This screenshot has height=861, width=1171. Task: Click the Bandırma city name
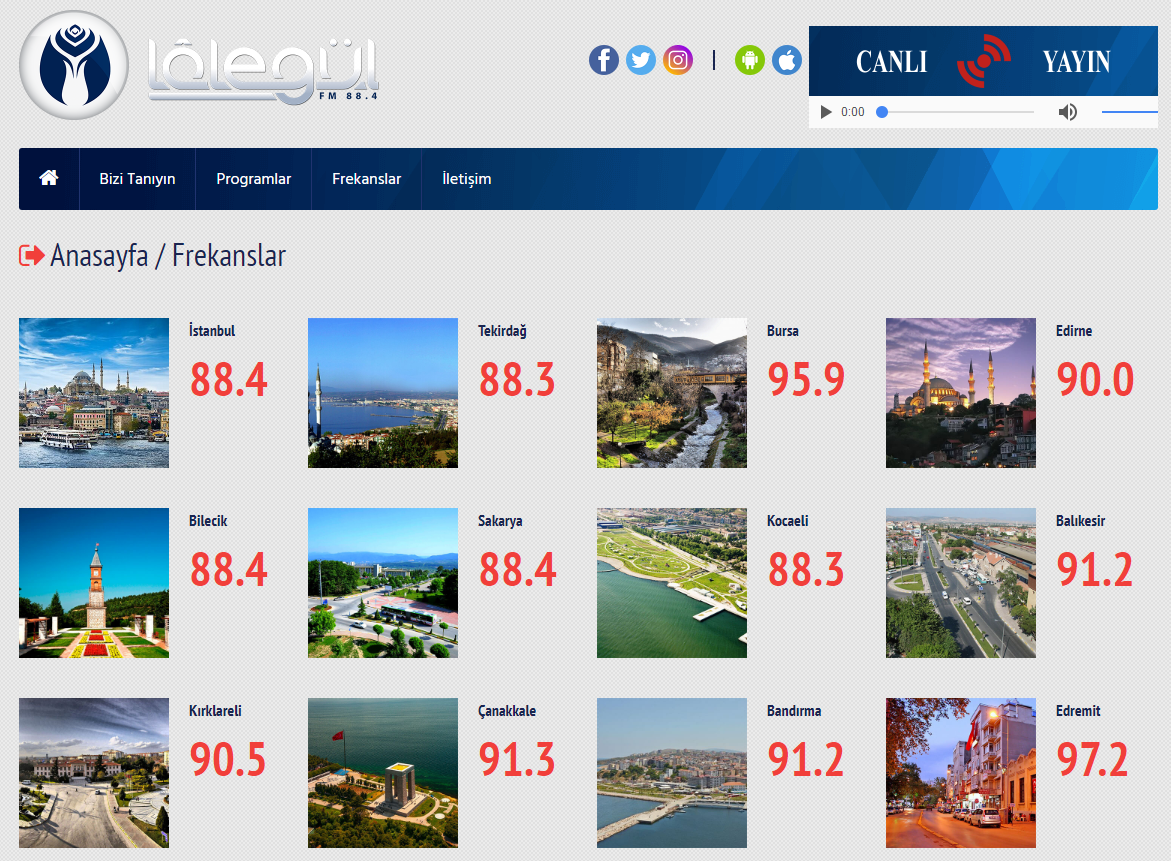pos(794,711)
